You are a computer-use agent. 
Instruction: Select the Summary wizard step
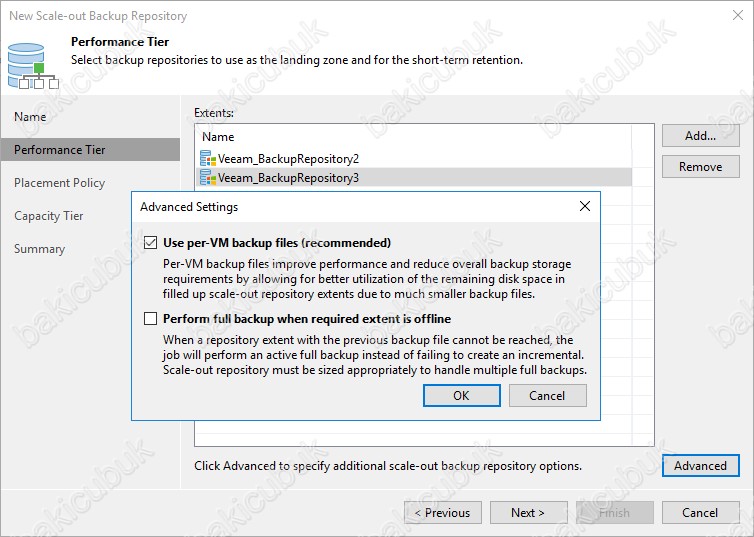click(x=90, y=249)
